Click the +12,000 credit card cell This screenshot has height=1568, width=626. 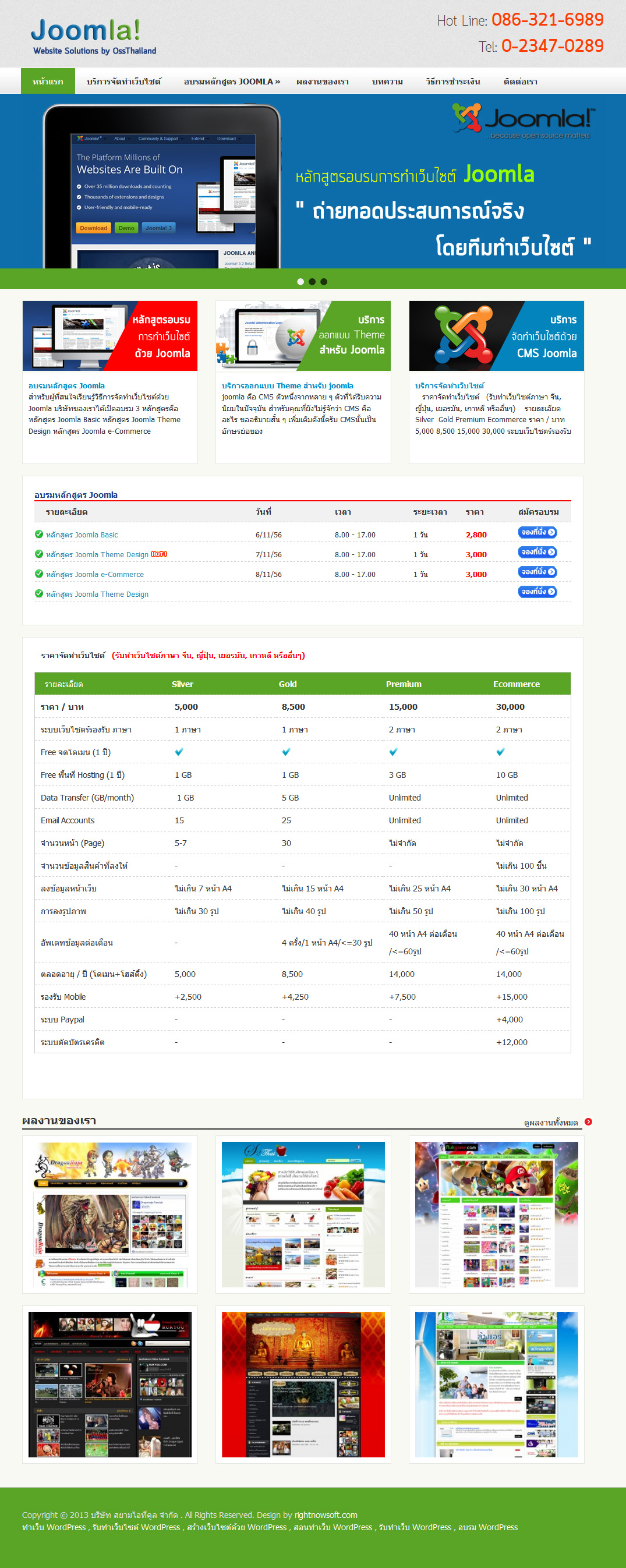point(511,1042)
